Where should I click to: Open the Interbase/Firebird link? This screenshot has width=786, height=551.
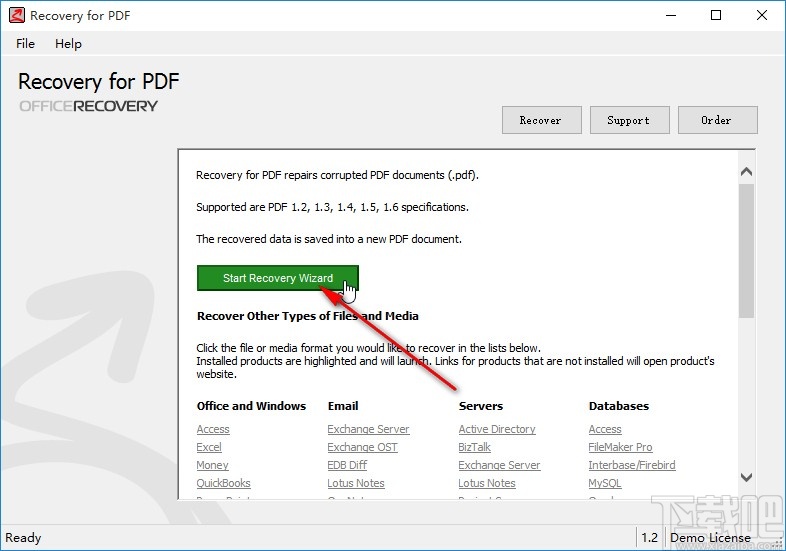[632, 465]
